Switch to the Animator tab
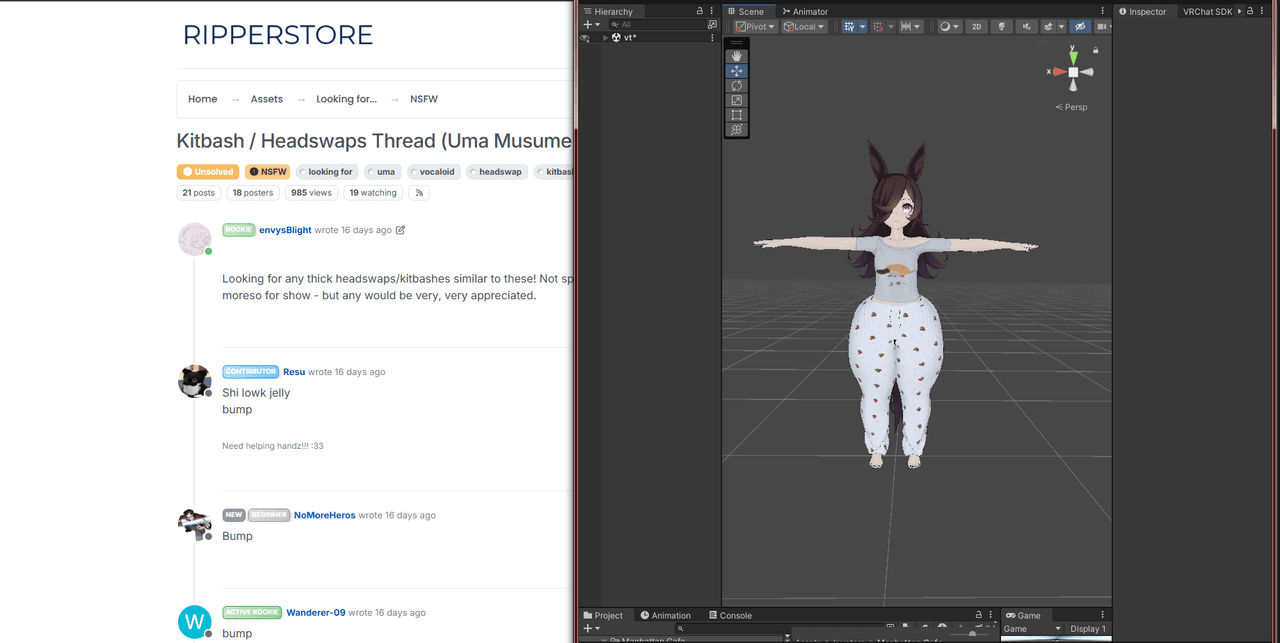Viewport: 1280px width, 643px height. click(805, 12)
